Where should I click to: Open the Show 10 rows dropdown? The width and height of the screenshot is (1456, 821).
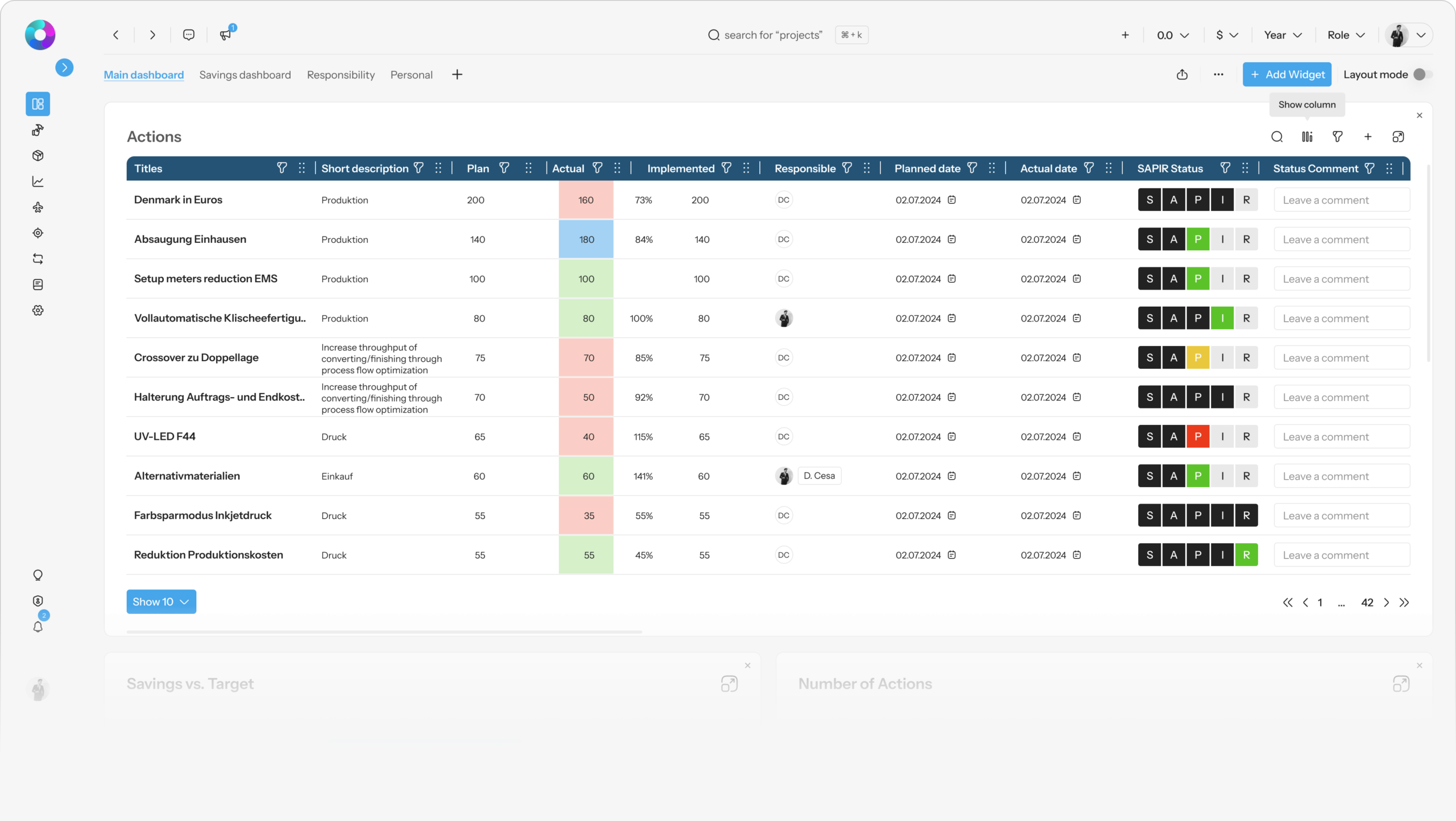(161, 602)
